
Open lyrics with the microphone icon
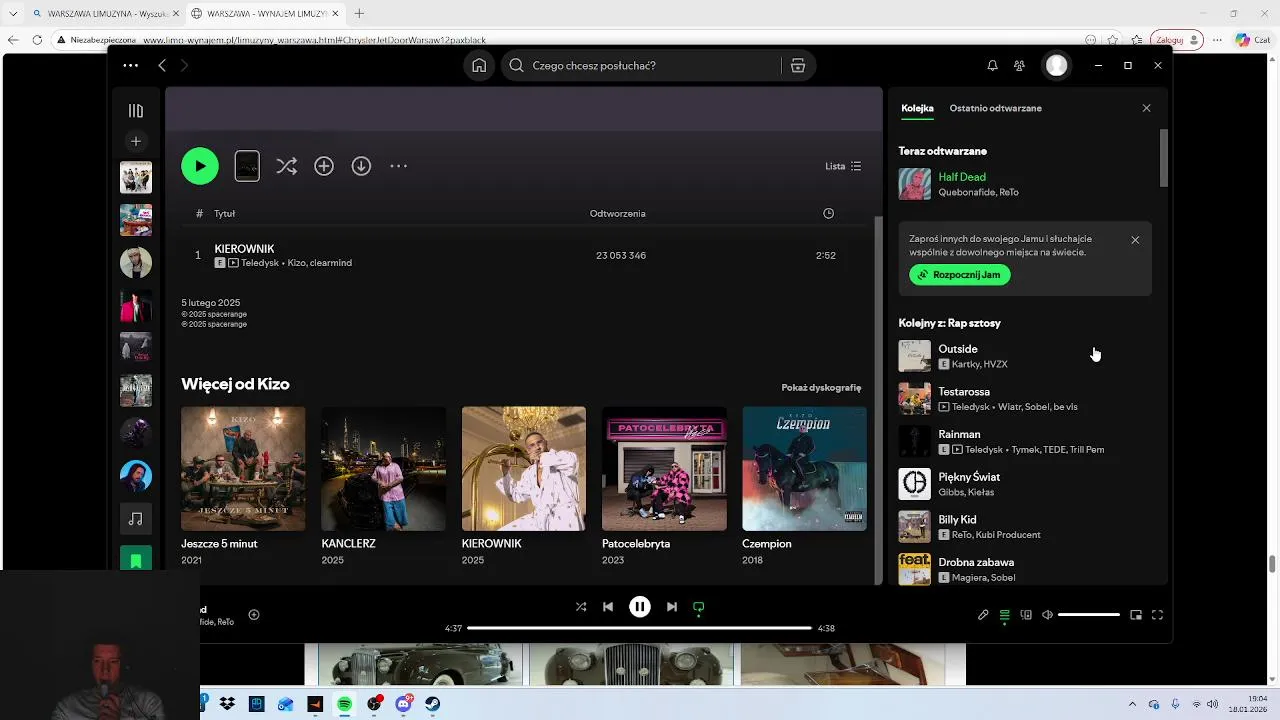coord(983,615)
